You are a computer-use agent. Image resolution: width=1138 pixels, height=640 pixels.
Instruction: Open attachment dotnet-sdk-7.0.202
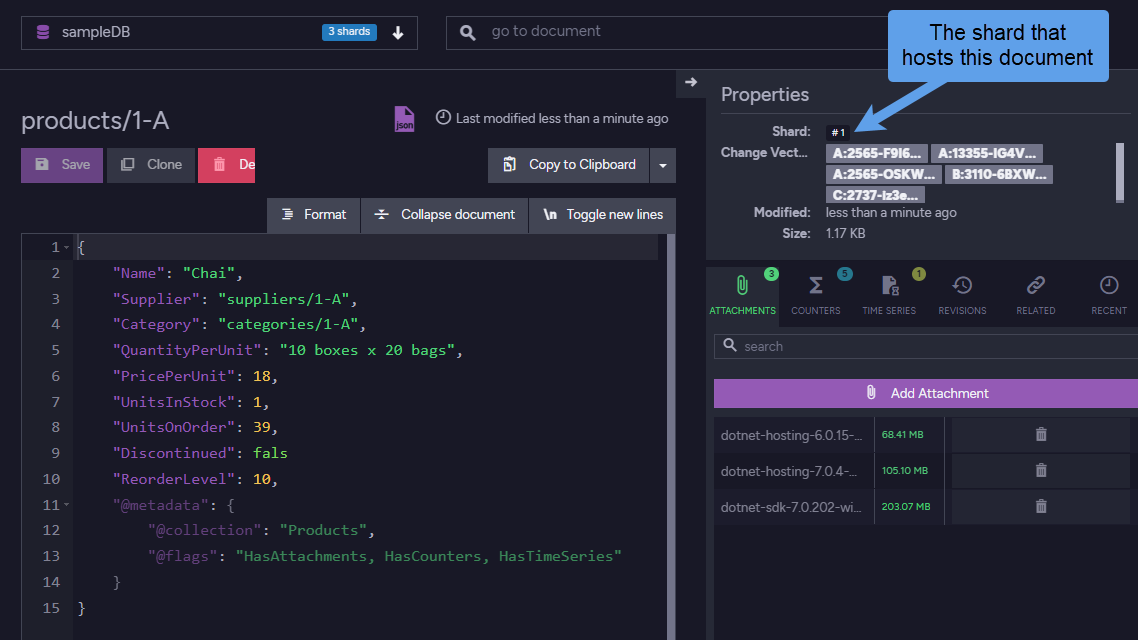click(791, 507)
